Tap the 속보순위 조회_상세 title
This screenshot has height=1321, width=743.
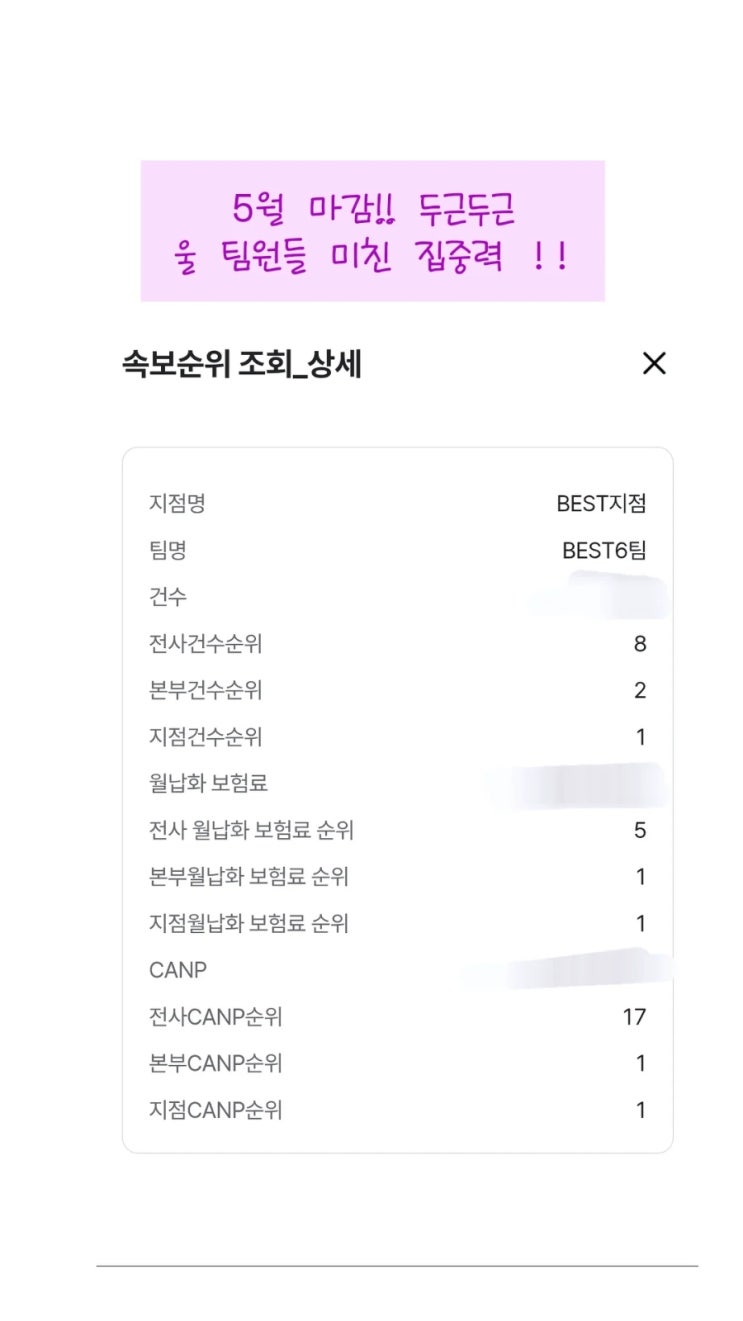241,366
